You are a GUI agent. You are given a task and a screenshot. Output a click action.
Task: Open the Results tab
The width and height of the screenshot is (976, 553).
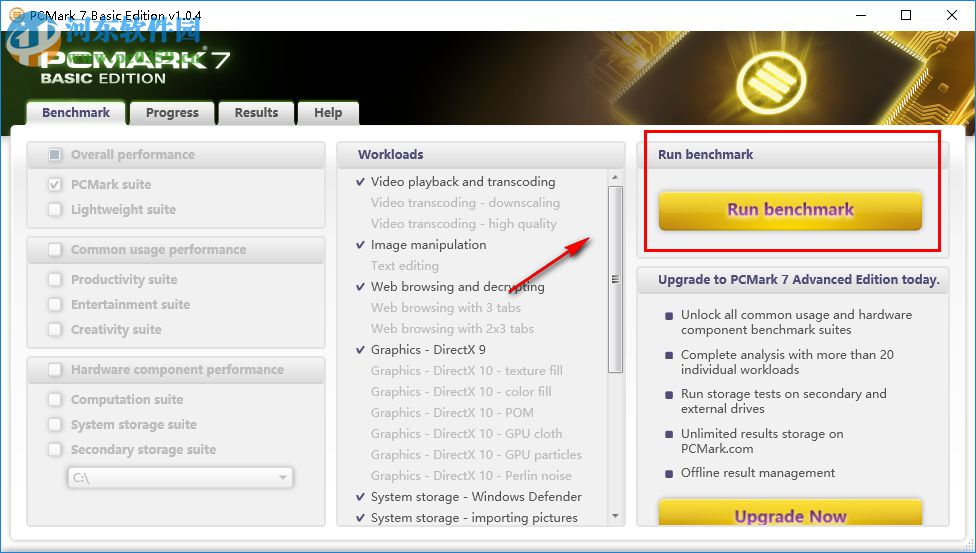click(256, 113)
